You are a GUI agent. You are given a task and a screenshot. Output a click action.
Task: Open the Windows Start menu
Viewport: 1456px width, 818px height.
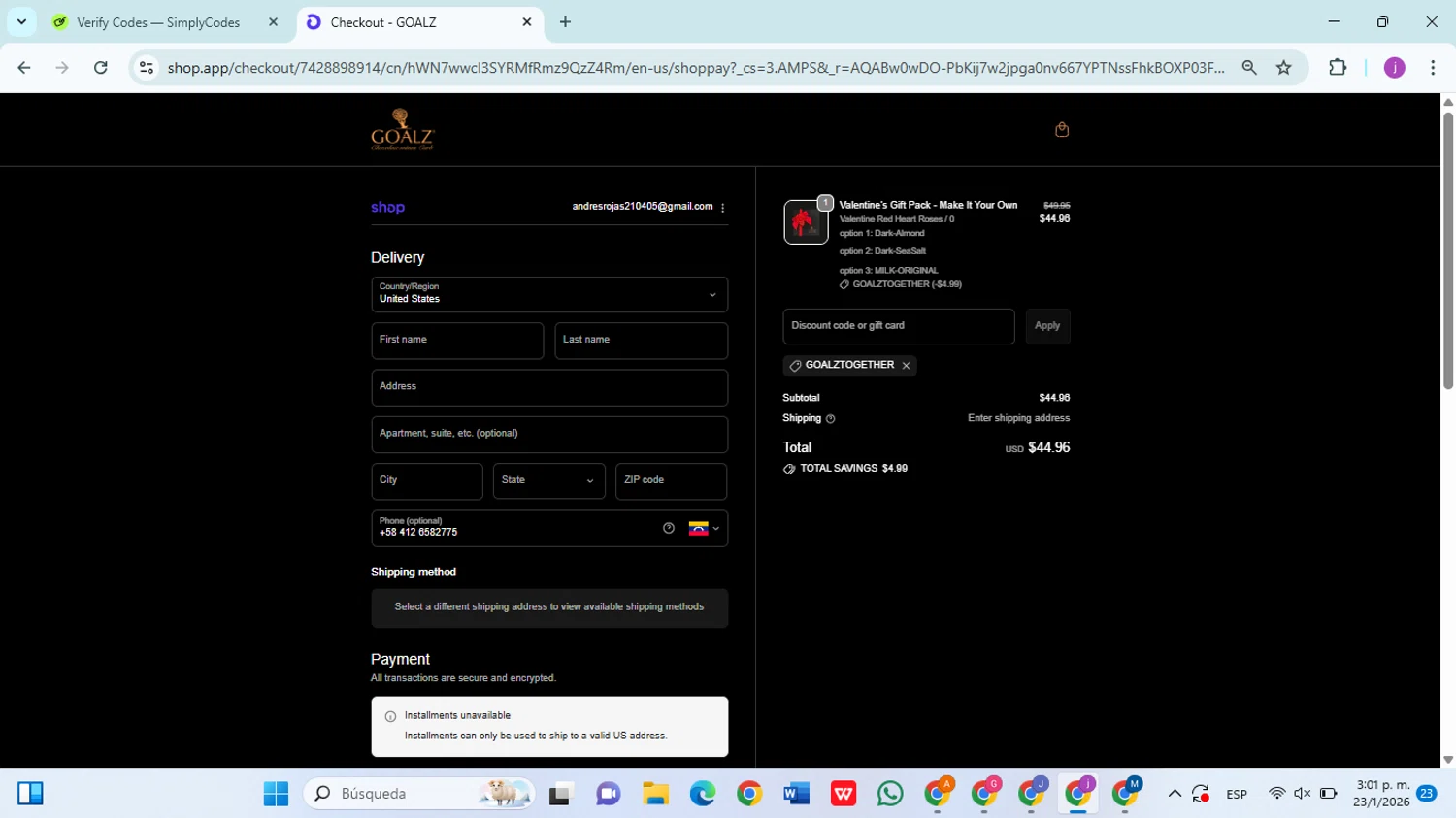pos(276,794)
